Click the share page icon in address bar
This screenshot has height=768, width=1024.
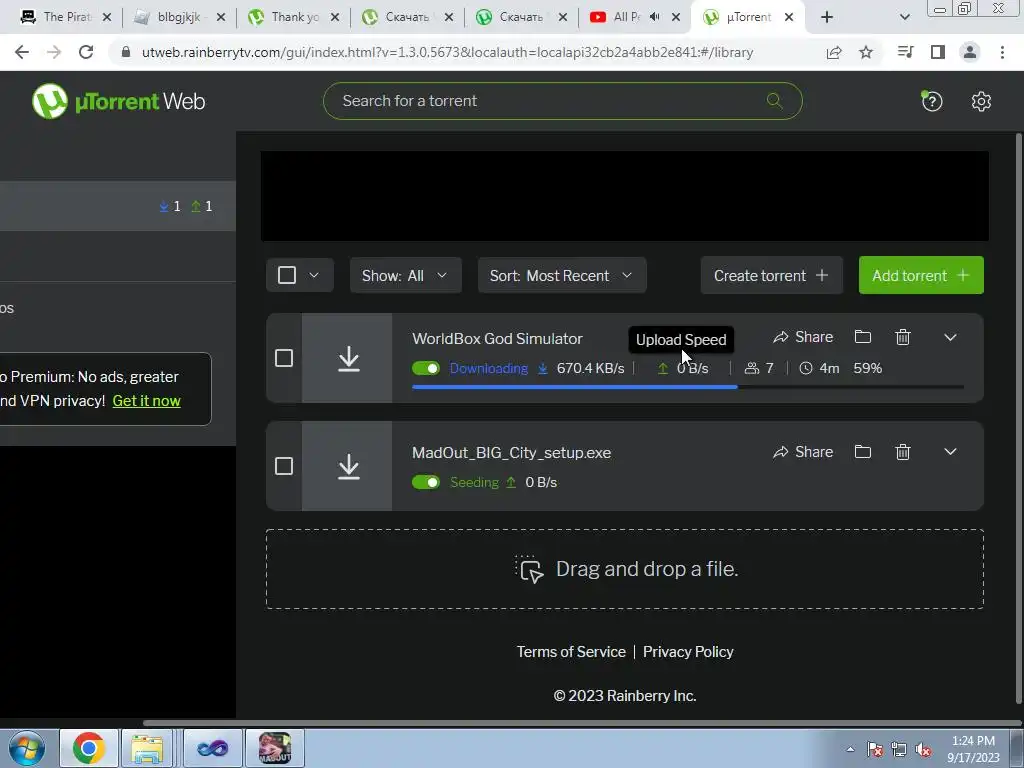834,52
